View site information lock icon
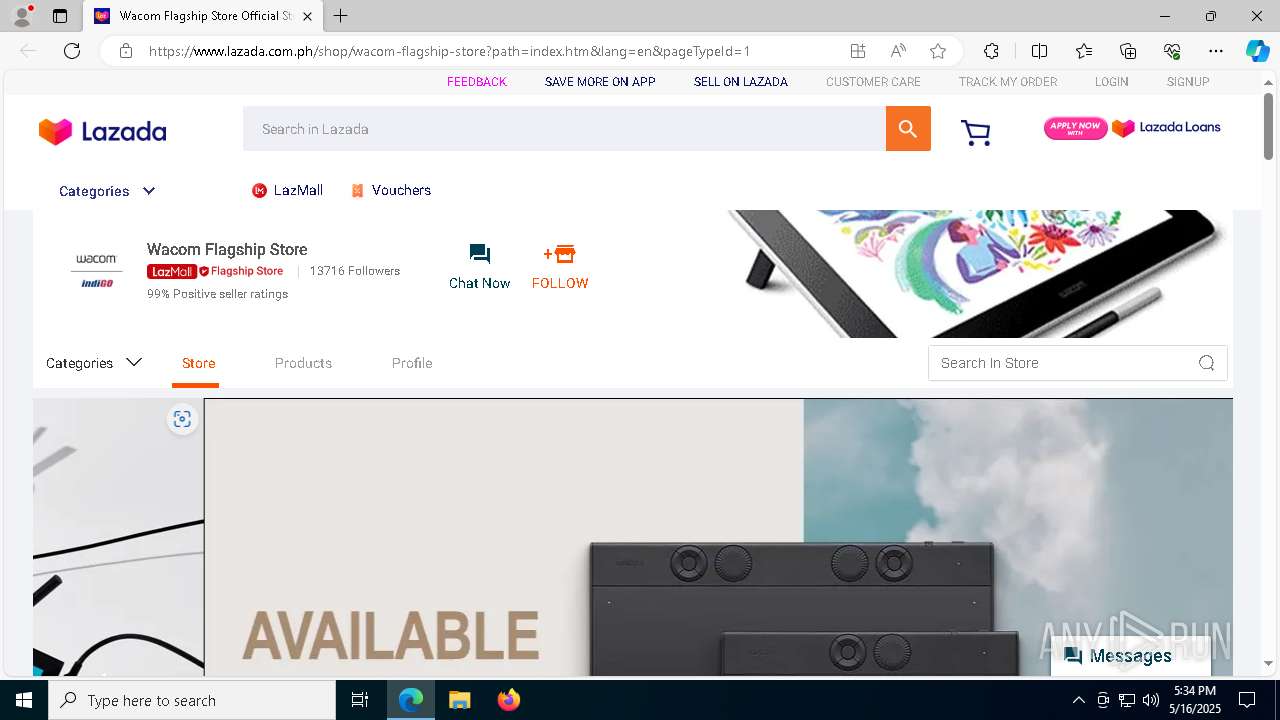This screenshot has height=720, width=1280. click(126, 51)
